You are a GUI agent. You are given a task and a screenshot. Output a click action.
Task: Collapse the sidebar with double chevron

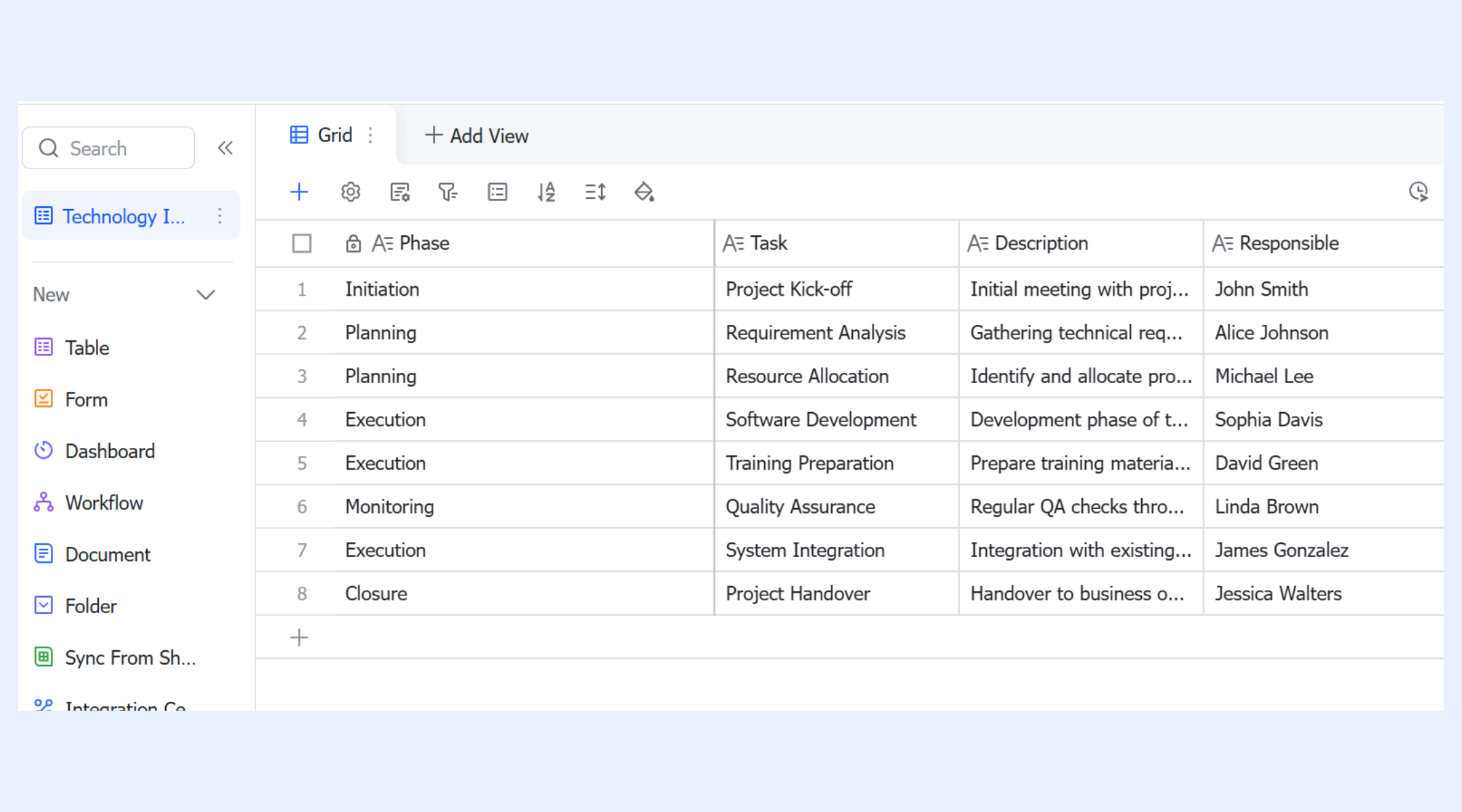(225, 148)
